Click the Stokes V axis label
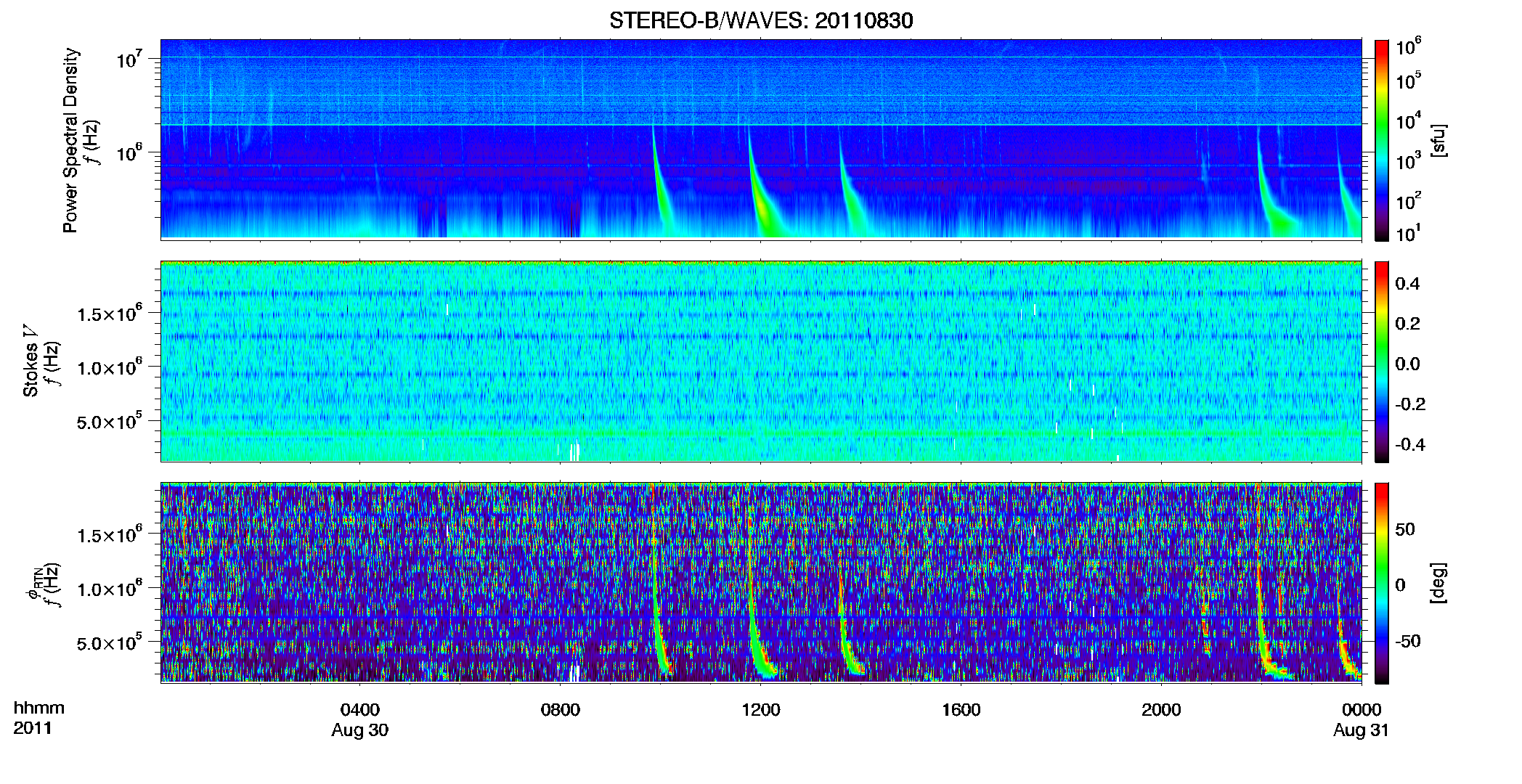This screenshot has width=1522, height=784. 30,360
